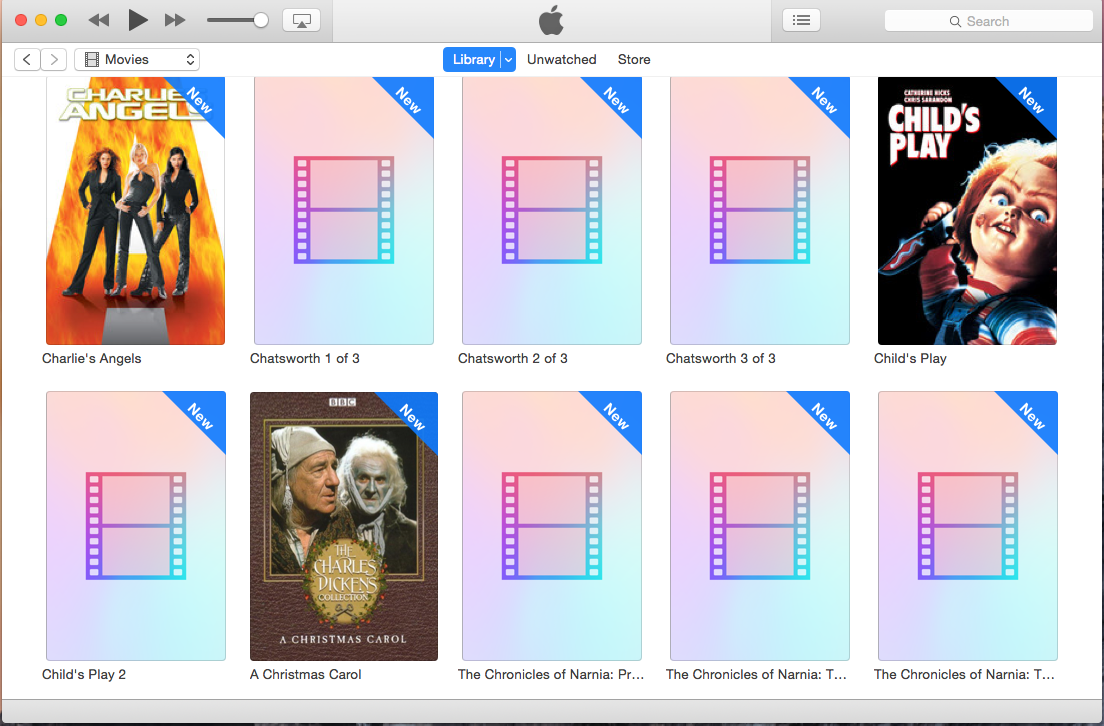Viewport: 1104px width, 726px height.
Task: Open the Chronicles of Narnia: Pr… thumbnail
Action: (x=551, y=525)
